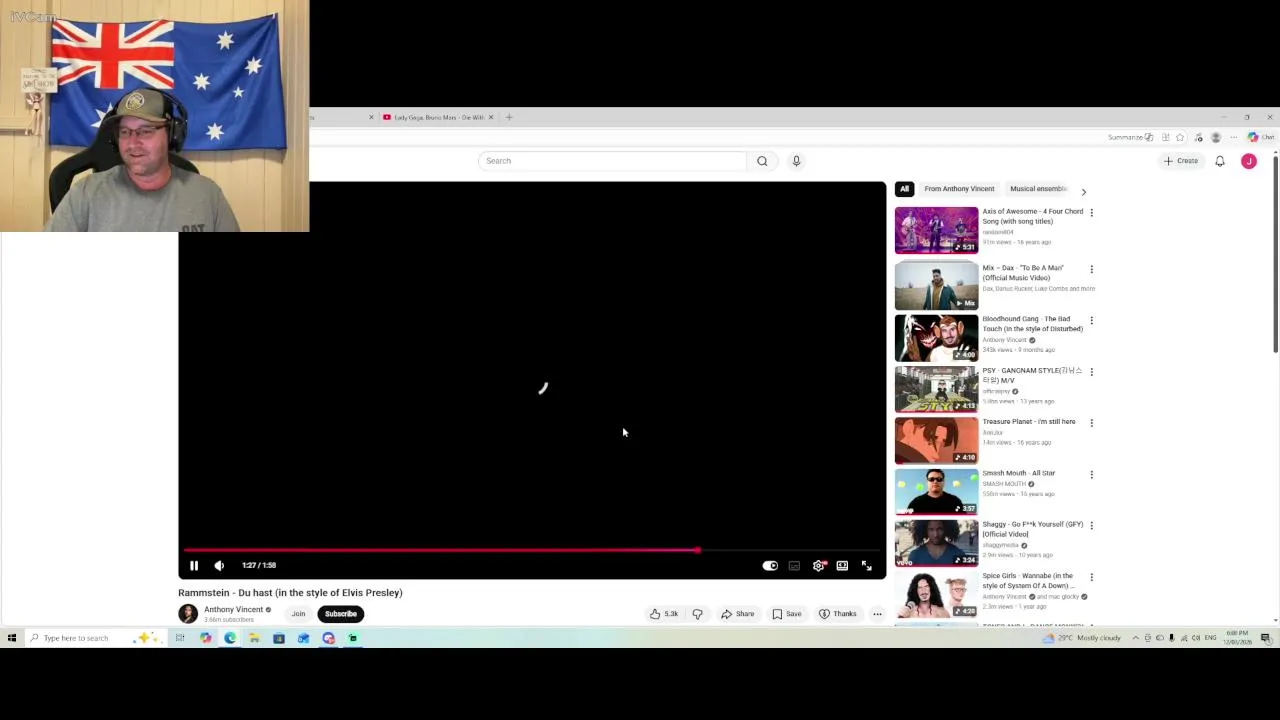
Task: Switch to theater mode
Action: (842, 566)
